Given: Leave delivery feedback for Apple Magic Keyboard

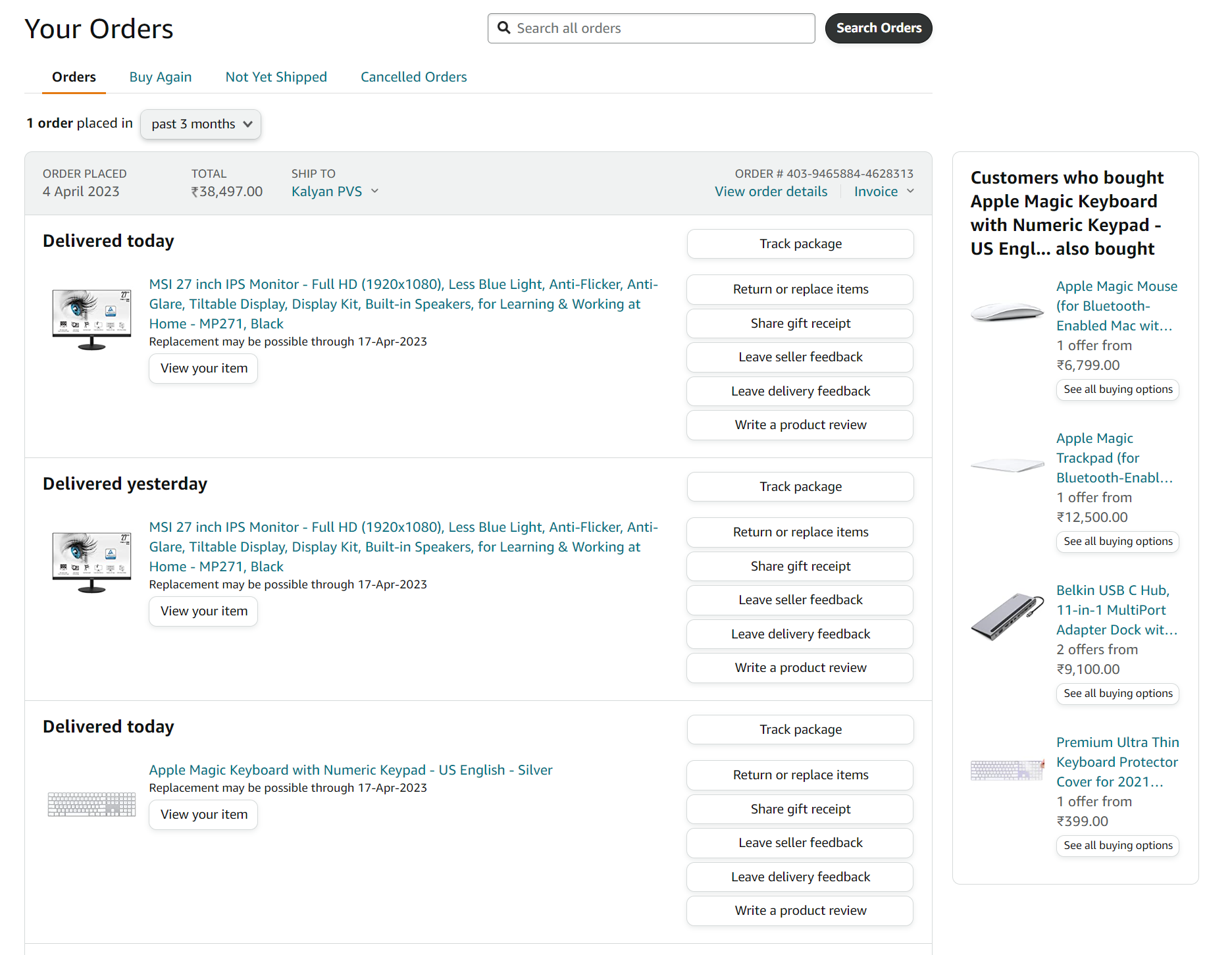Looking at the screenshot, I should (x=800, y=877).
